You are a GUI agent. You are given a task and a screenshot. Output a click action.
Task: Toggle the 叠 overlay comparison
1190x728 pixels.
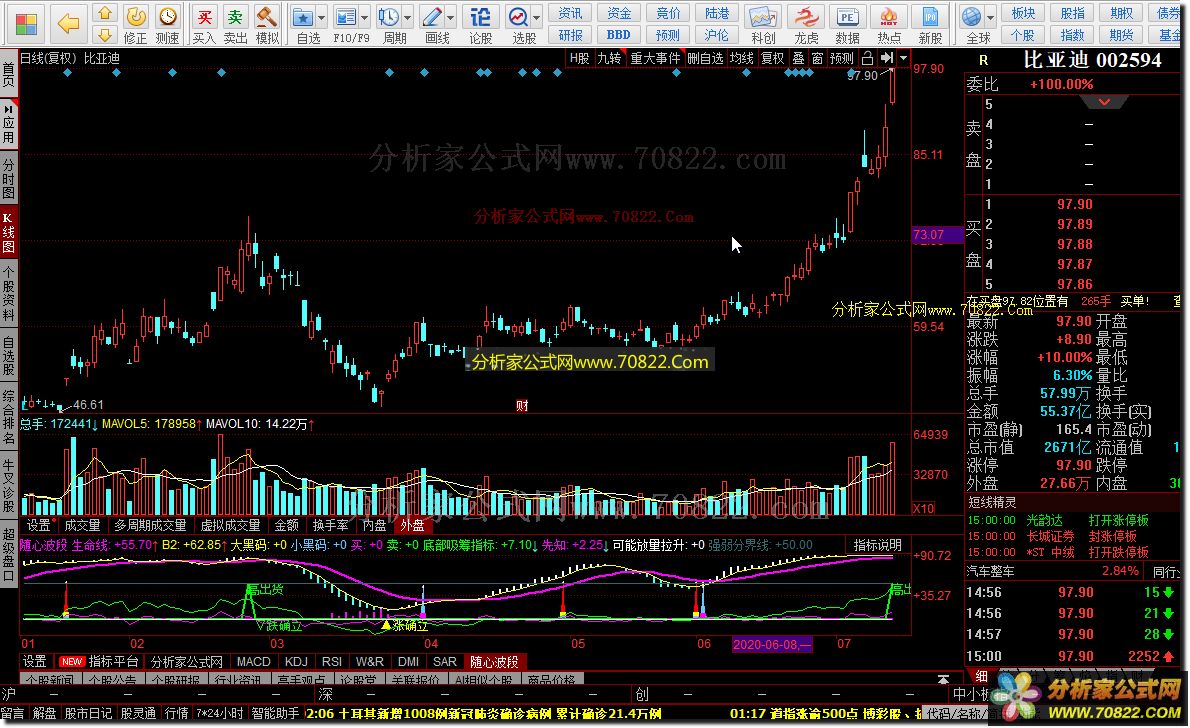[x=798, y=58]
